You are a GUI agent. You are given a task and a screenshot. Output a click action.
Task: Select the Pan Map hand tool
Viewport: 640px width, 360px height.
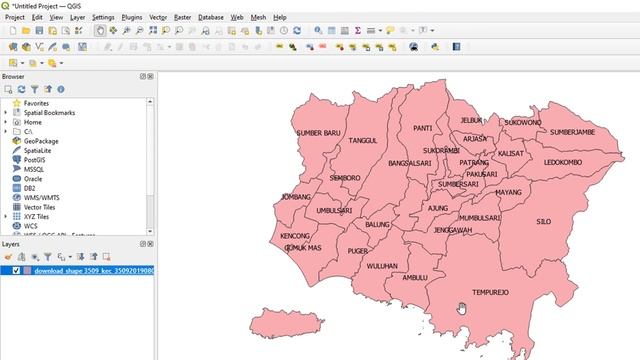click(x=100, y=31)
